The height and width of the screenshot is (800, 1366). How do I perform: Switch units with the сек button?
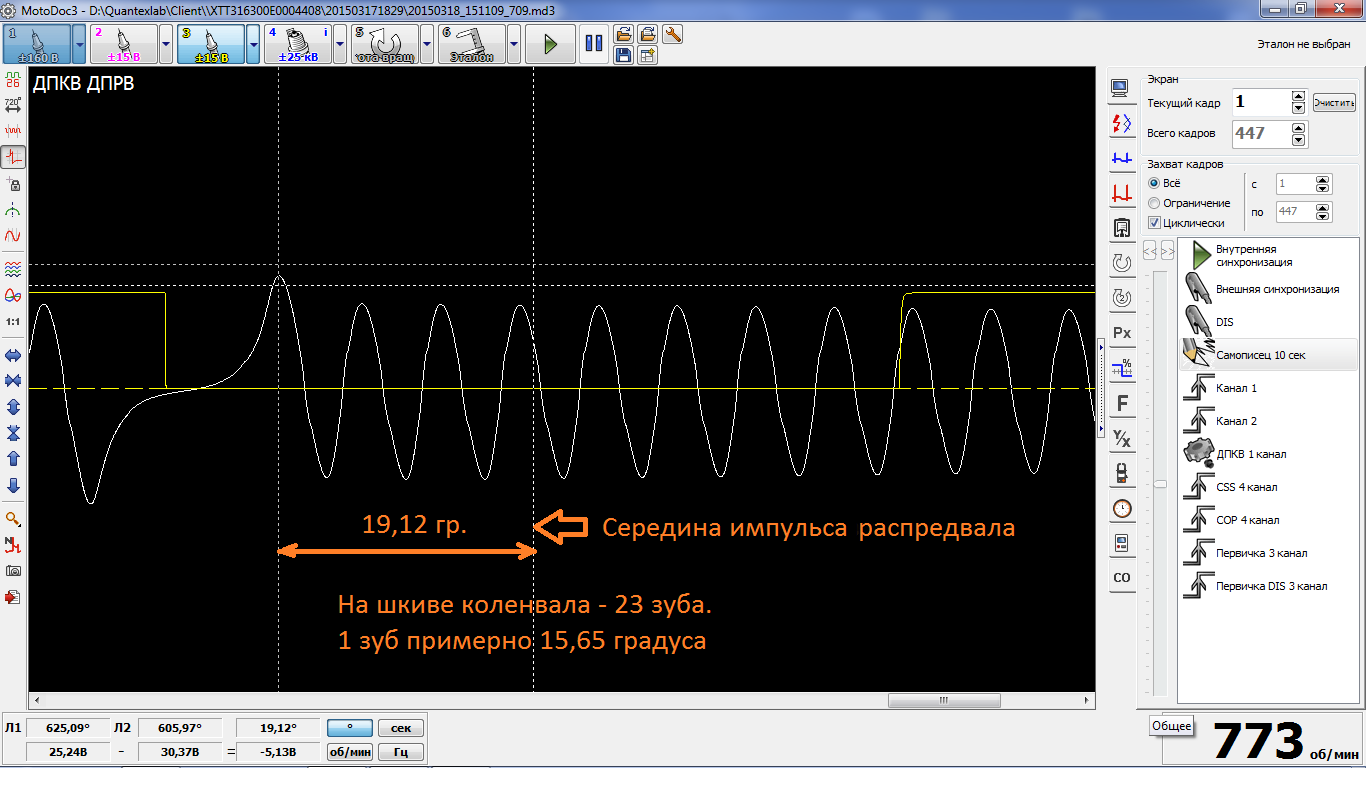tap(400, 728)
